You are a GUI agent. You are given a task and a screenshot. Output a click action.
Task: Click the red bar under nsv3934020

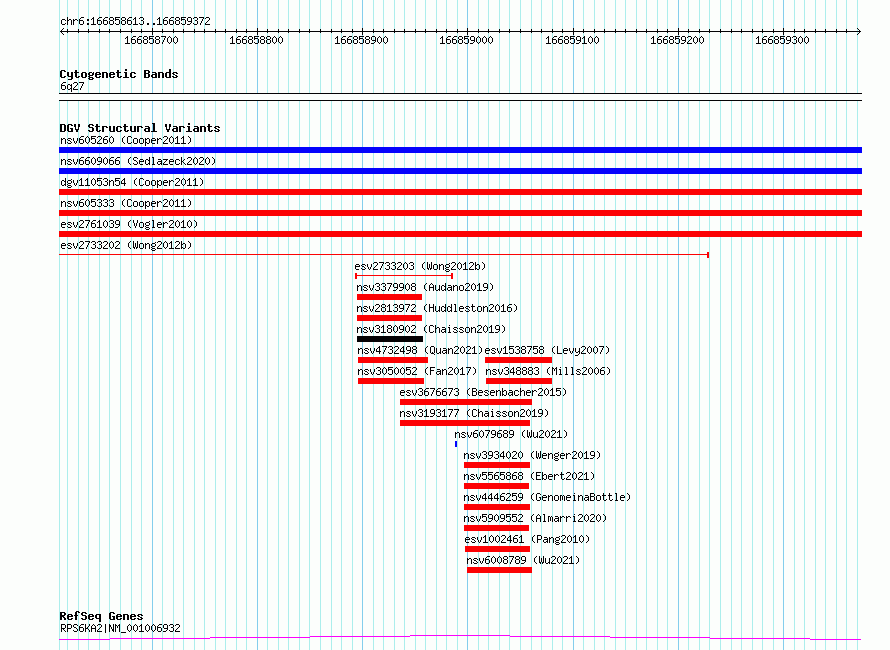tap(497, 465)
